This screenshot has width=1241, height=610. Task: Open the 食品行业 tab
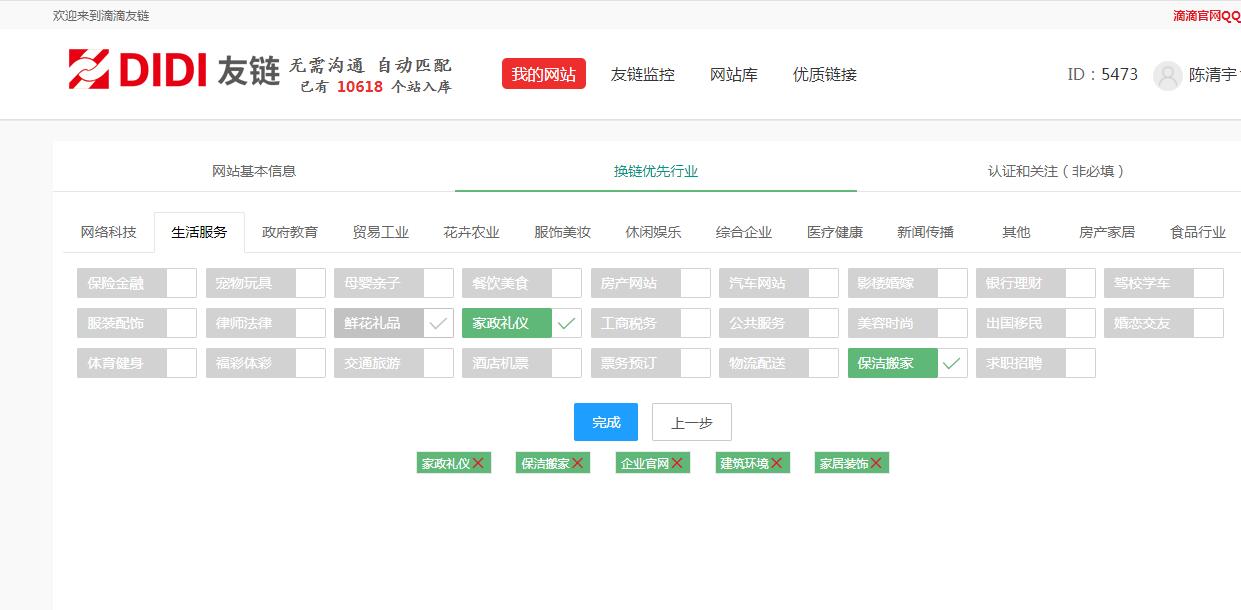(1198, 232)
